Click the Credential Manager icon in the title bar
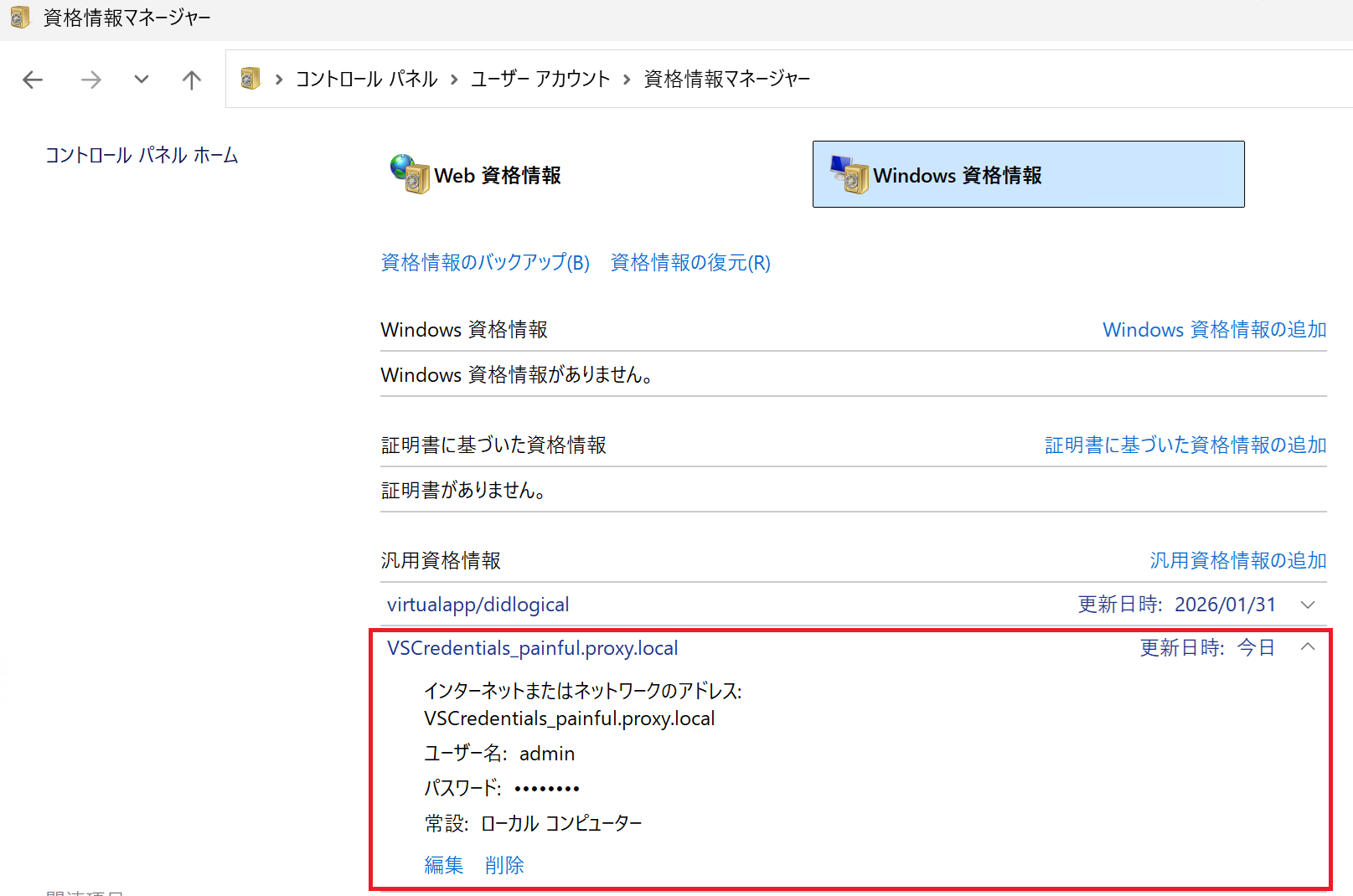 pos(18,17)
